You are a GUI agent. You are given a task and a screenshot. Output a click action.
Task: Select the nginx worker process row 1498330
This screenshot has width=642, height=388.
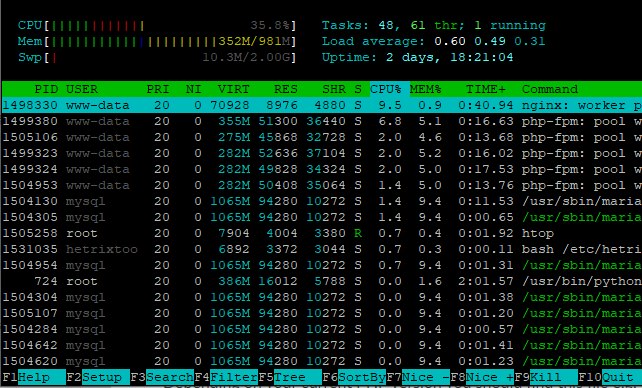(x=322, y=105)
